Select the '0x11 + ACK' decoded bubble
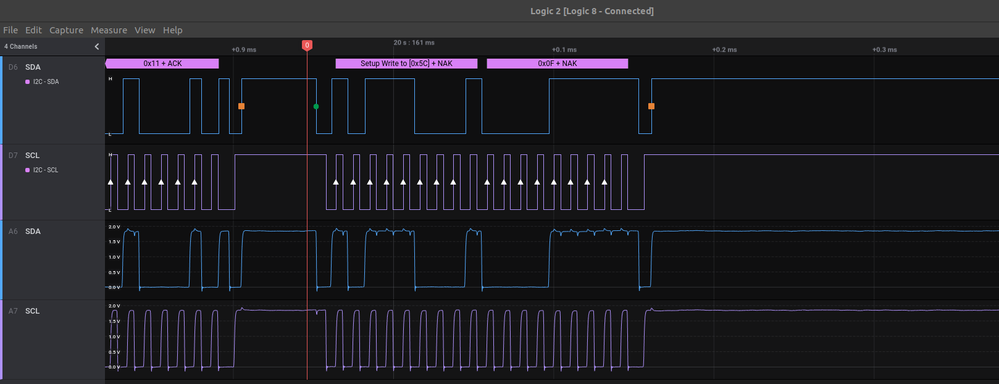 (162, 63)
